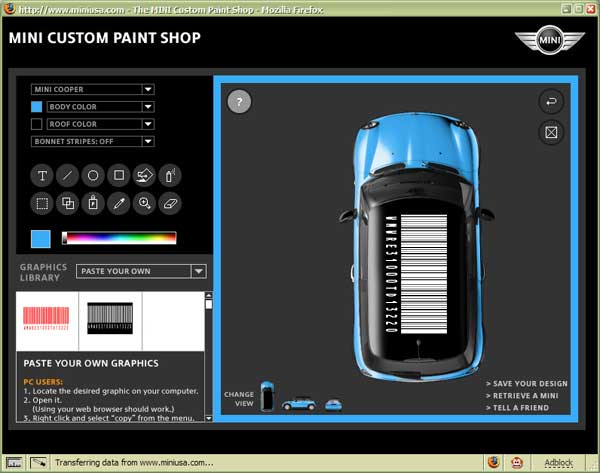Choose the Square shape tool
The image size is (600, 473).
coord(119,176)
